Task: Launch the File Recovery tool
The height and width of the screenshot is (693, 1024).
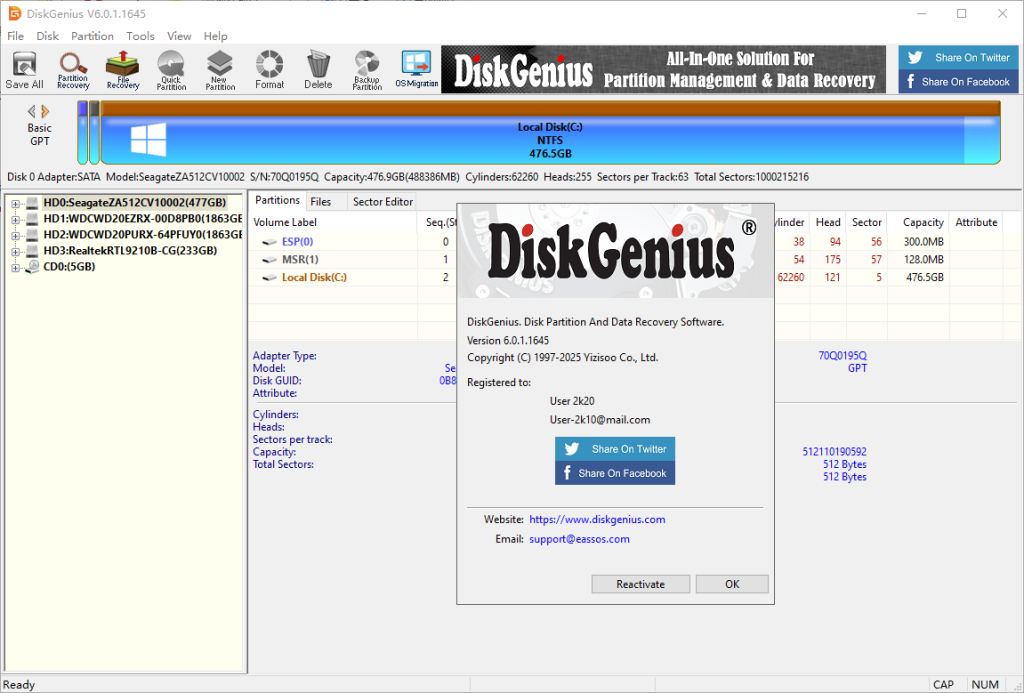Action: (123, 69)
